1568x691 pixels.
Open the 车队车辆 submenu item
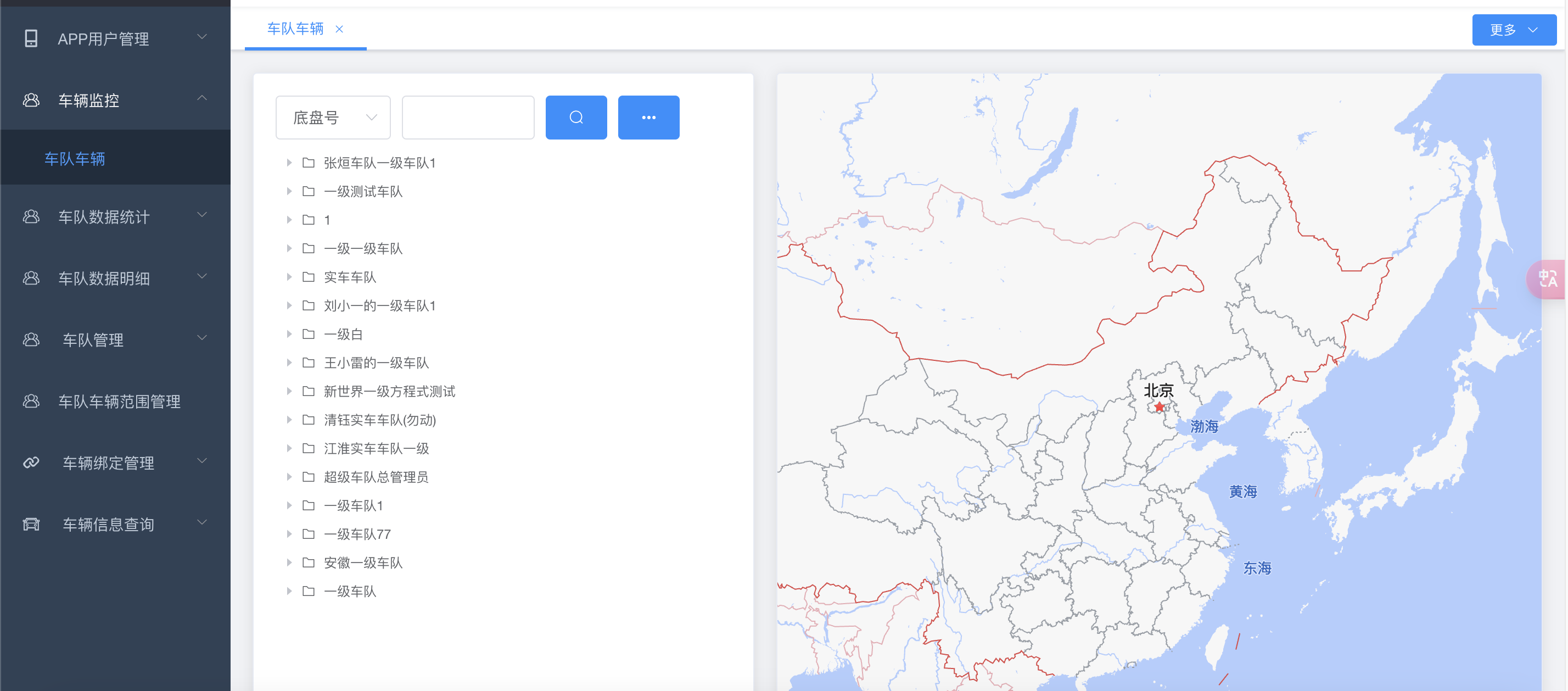pyautogui.click(x=116, y=159)
